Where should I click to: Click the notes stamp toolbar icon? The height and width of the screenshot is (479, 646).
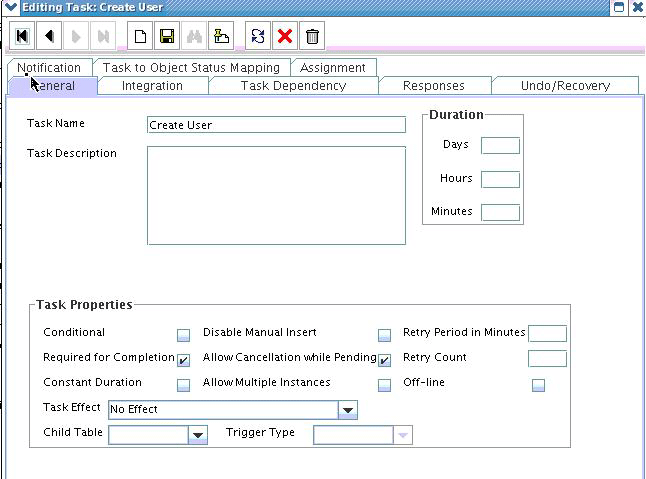tap(221, 36)
